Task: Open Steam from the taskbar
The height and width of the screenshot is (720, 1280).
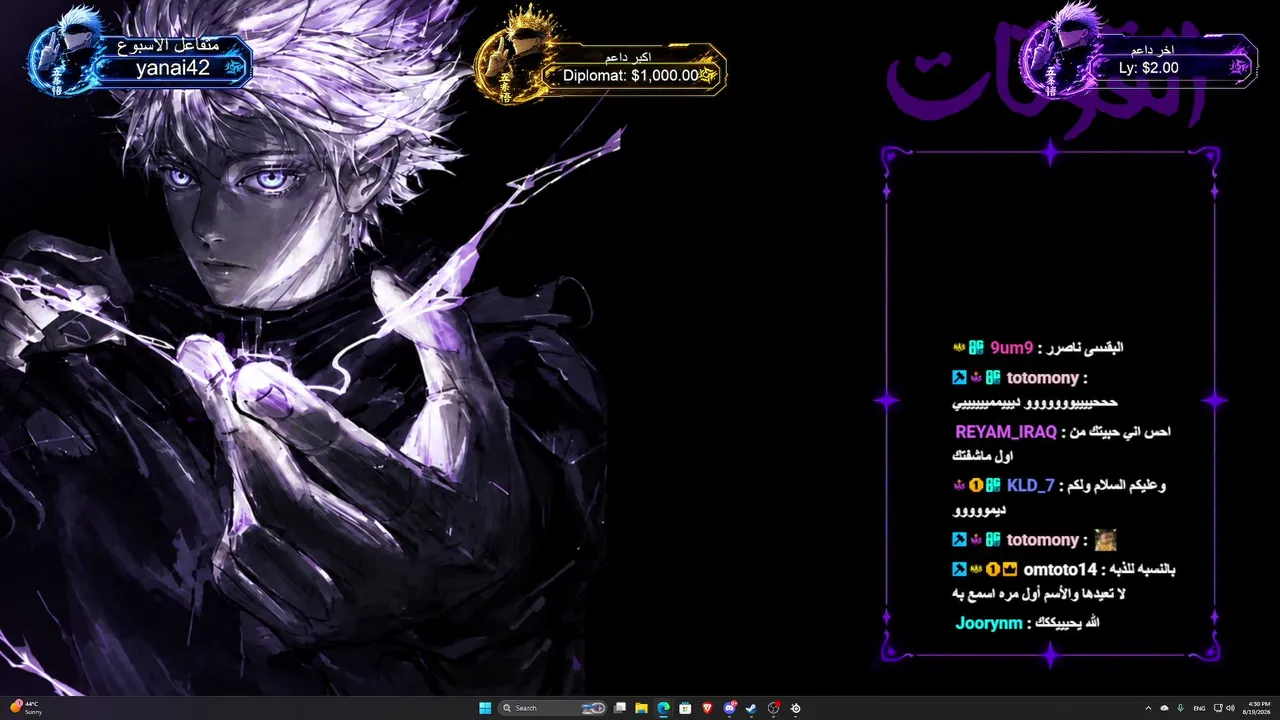Action: click(751, 708)
